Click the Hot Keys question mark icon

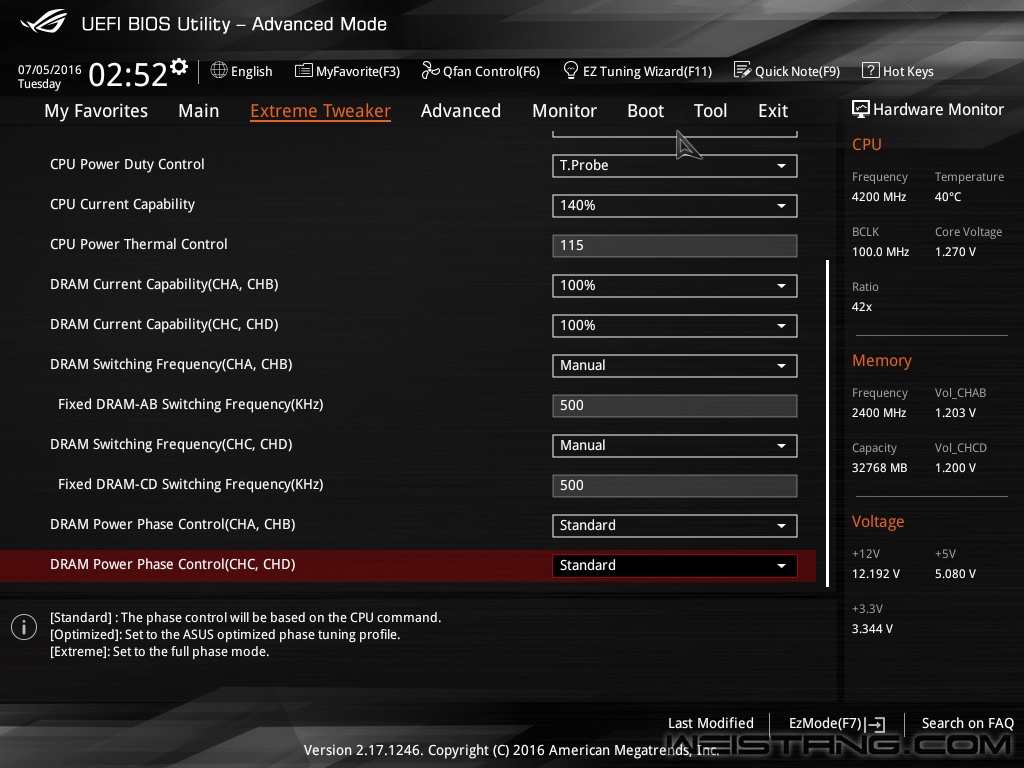(x=871, y=70)
